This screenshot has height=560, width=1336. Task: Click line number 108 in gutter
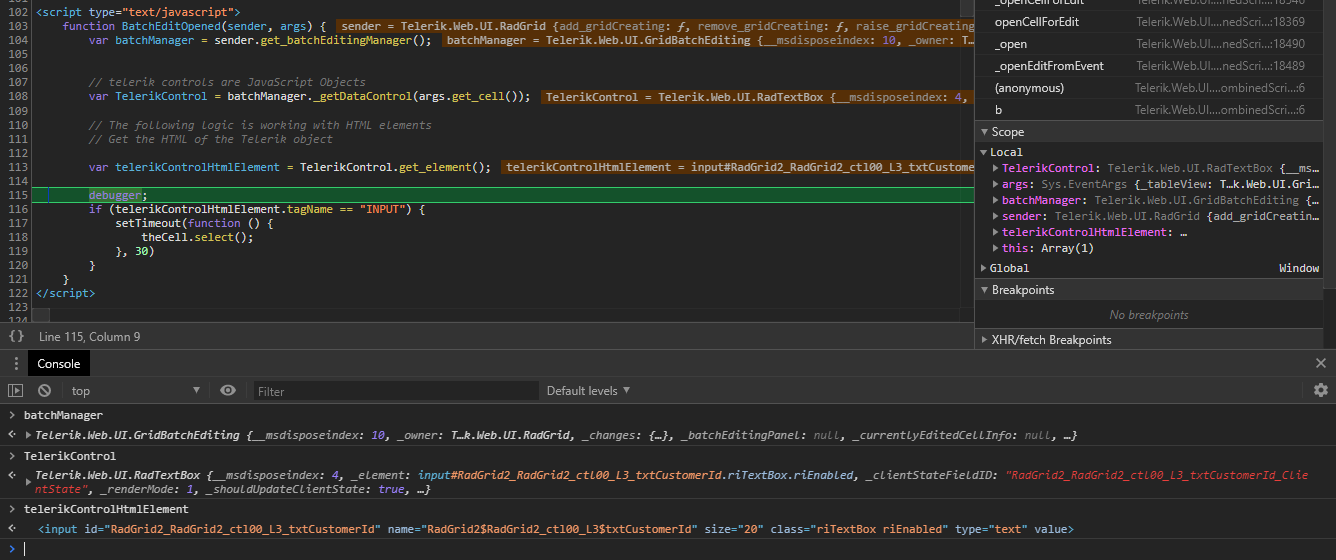pyautogui.click(x=16, y=97)
